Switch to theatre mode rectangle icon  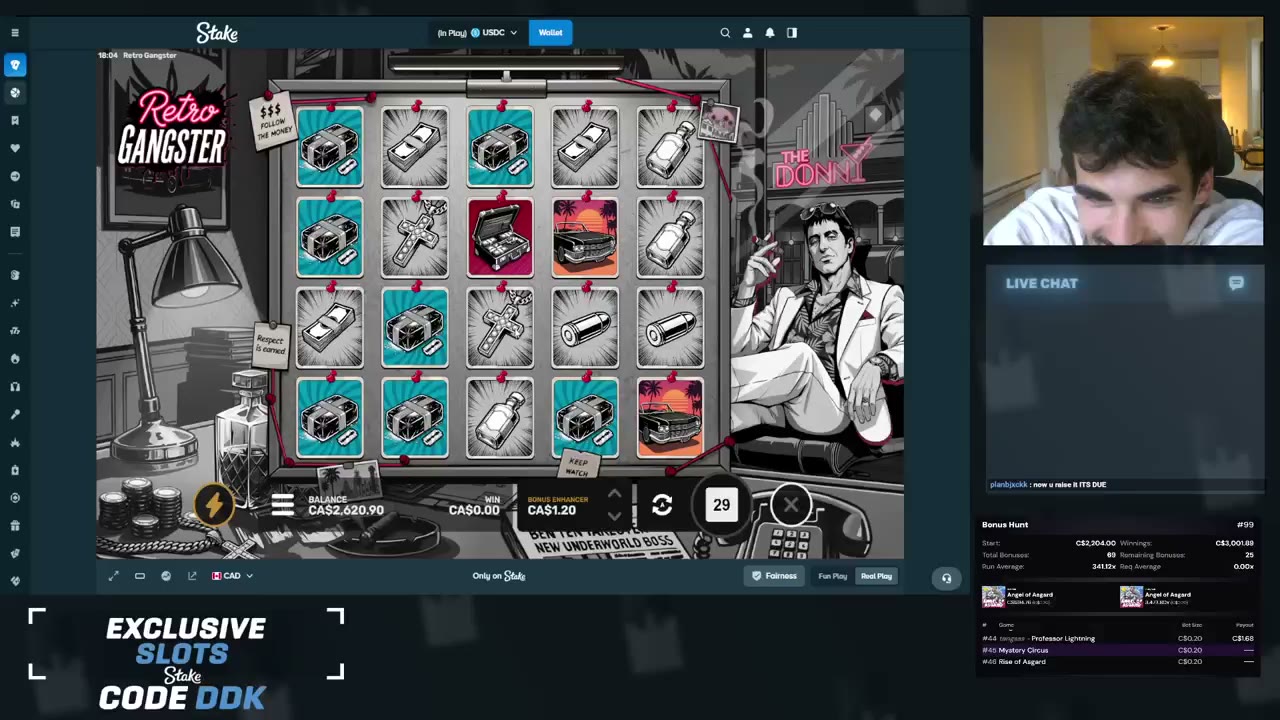140,576
